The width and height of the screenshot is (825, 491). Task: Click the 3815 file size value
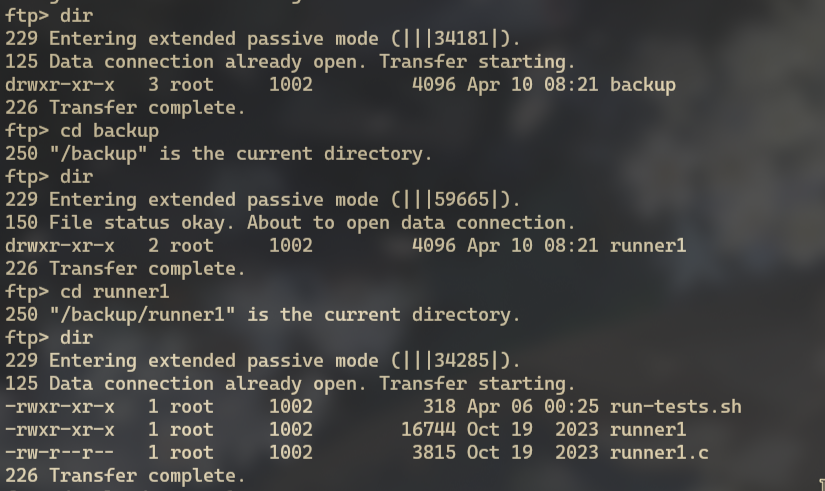click(434, 453)
